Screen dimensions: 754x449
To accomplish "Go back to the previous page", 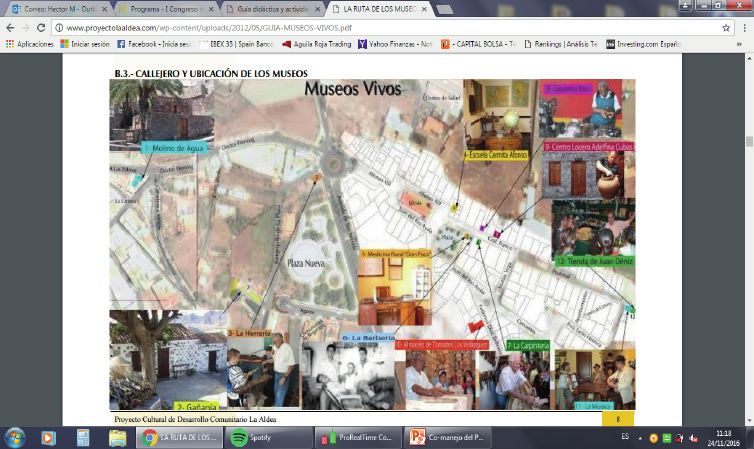I will click(x=11, y=28).
